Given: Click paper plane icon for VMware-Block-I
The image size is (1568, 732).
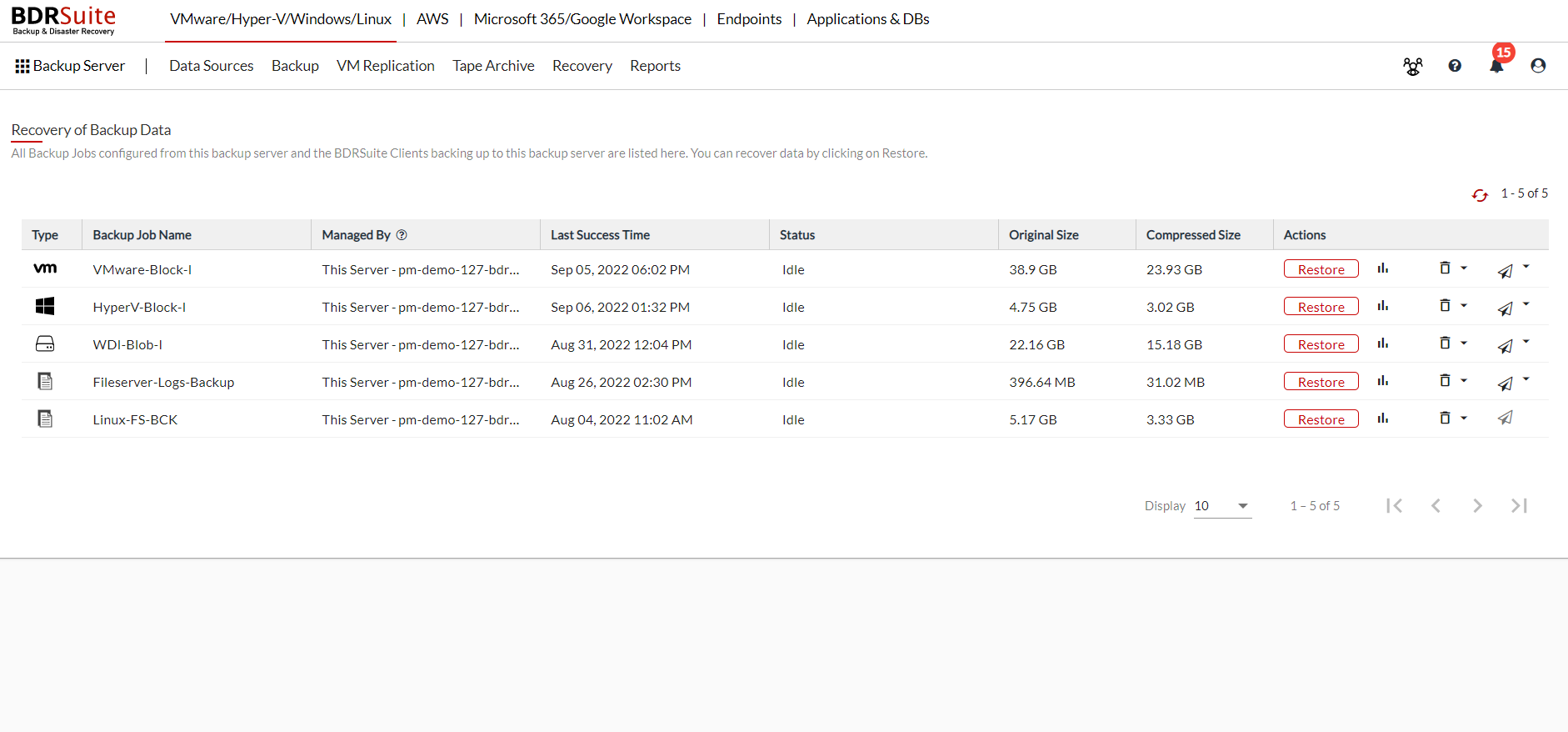Looking at the screenshot, I should (1506, 271).
